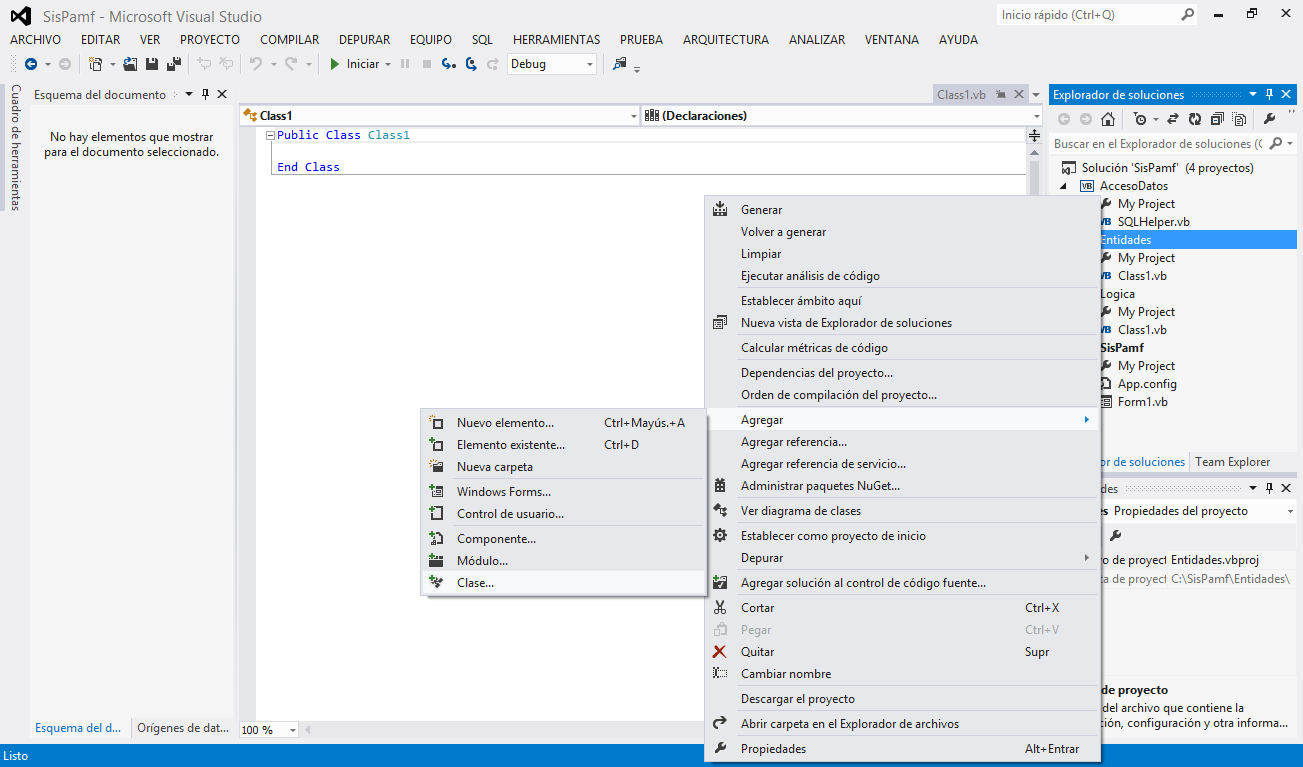1303x767 pixels.
Task: Switch to the Orígenes de datos tab
Action: [x=184, y=728]
